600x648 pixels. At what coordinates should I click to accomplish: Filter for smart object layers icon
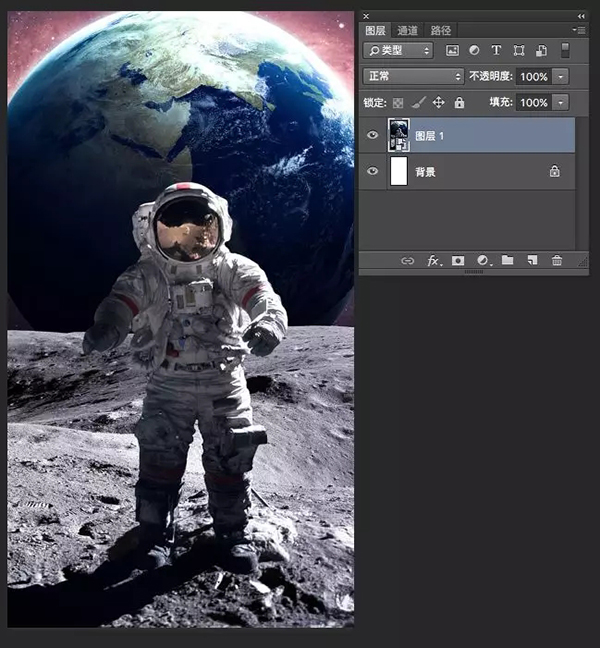click(541, 50)
